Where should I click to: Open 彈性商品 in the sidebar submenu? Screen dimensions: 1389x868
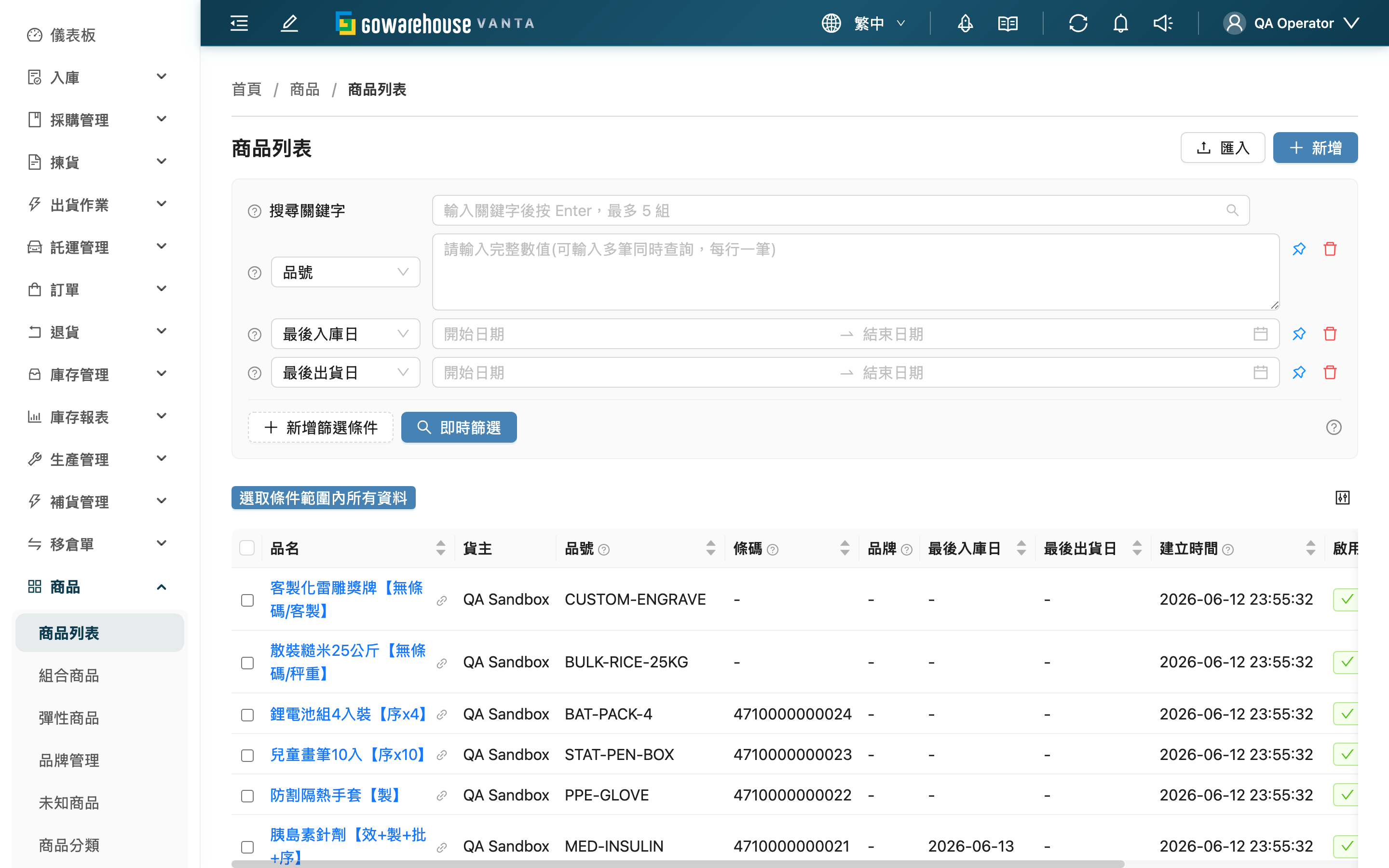pyautogui.click(x=69, y=718)
